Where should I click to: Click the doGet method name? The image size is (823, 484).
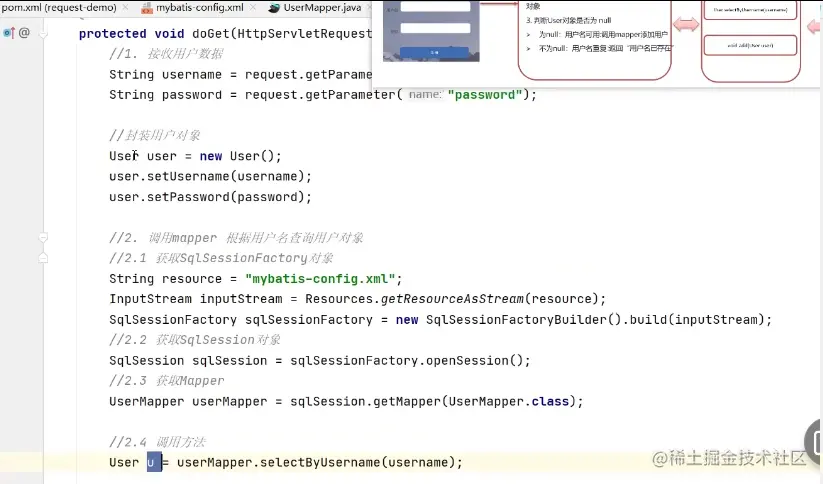[210, 34]
